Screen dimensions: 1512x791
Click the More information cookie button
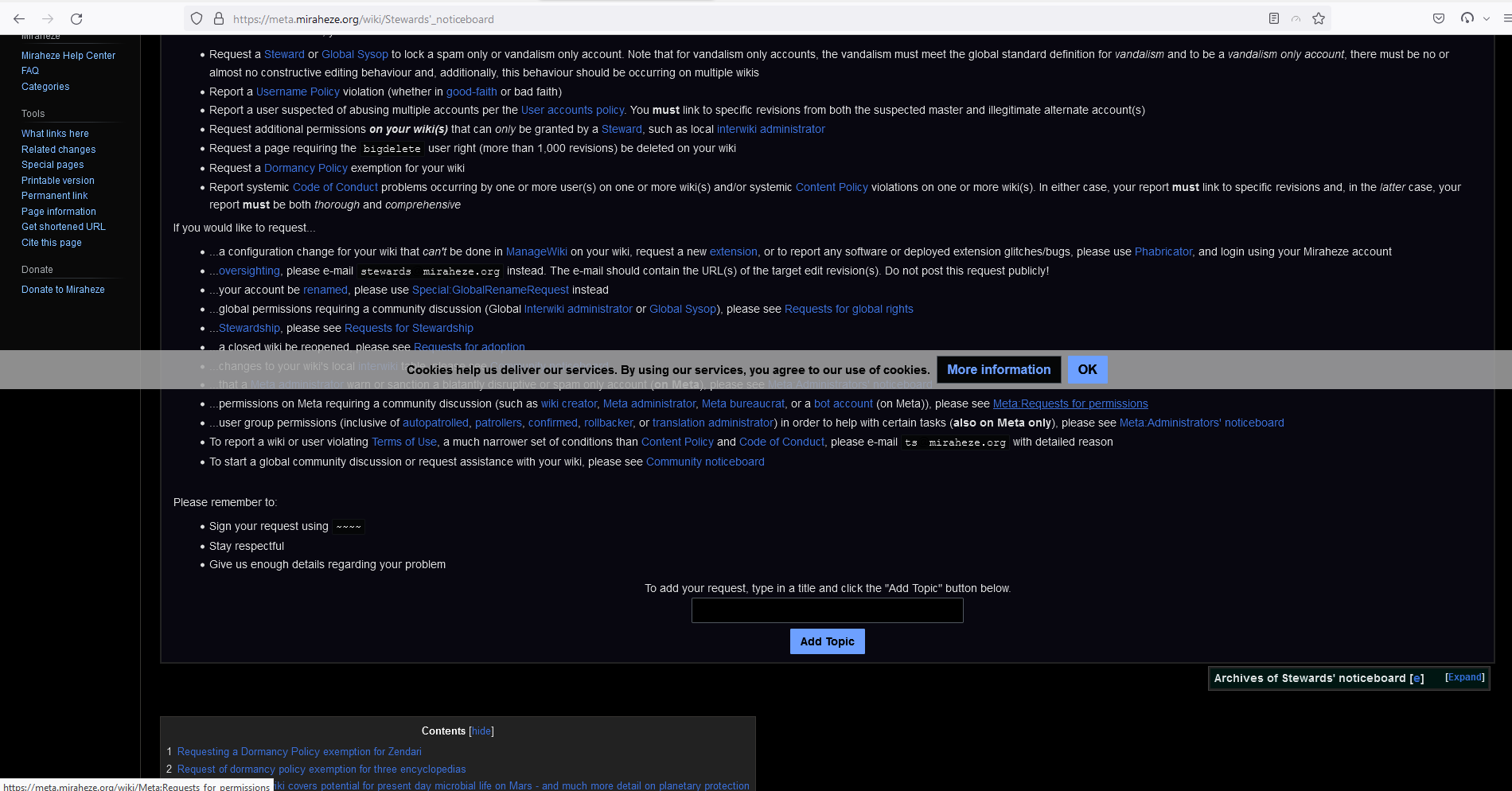click(998, 369)
